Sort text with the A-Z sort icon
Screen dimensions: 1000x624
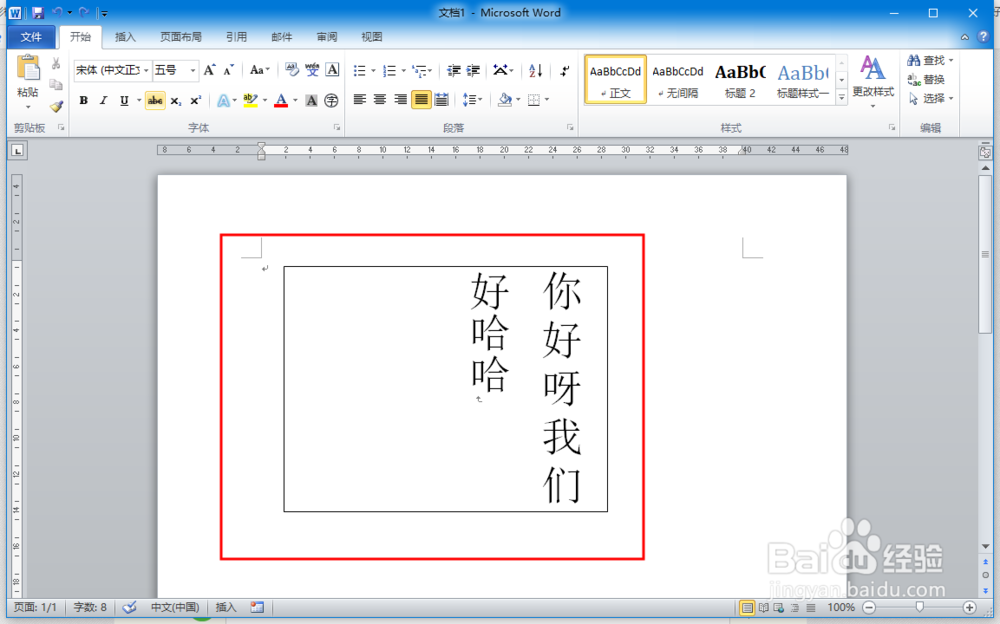tap(534, 70)
